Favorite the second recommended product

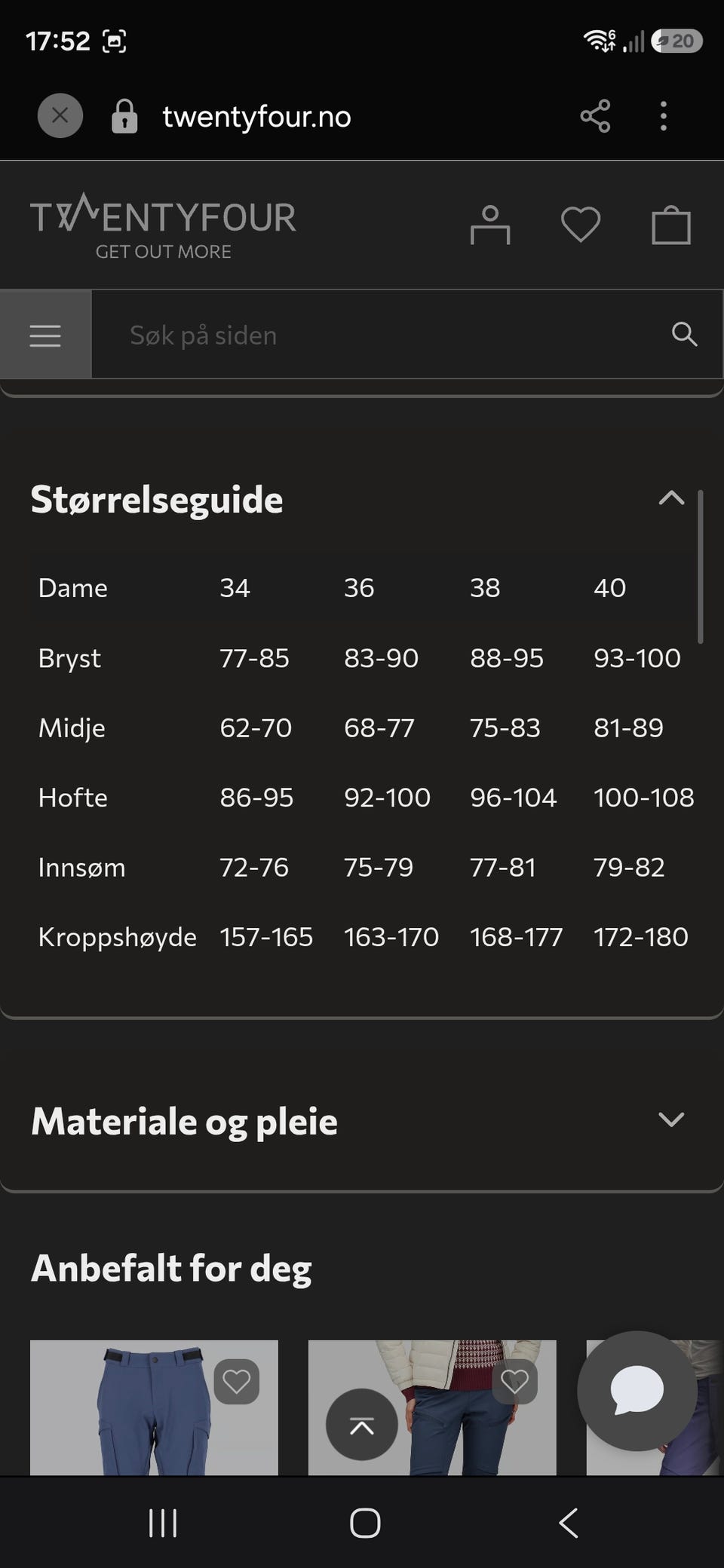click(x=515, y=1381)
